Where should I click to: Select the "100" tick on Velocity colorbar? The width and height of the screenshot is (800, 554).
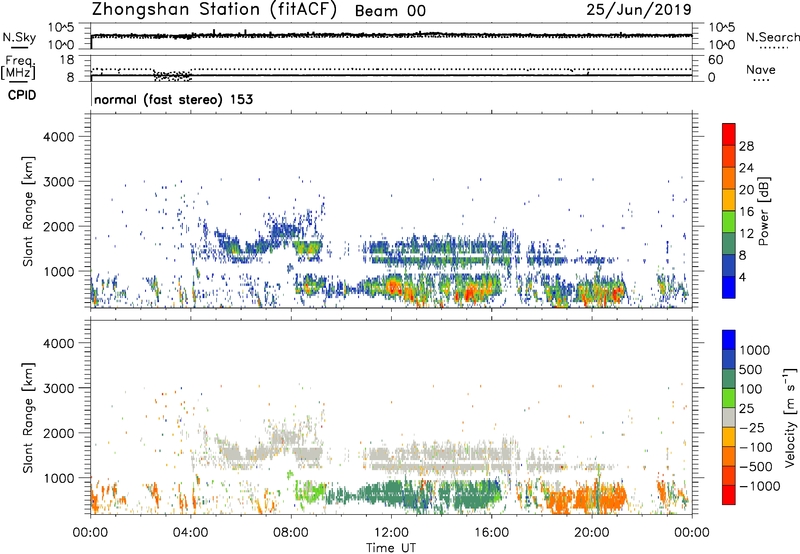(751, 389)
